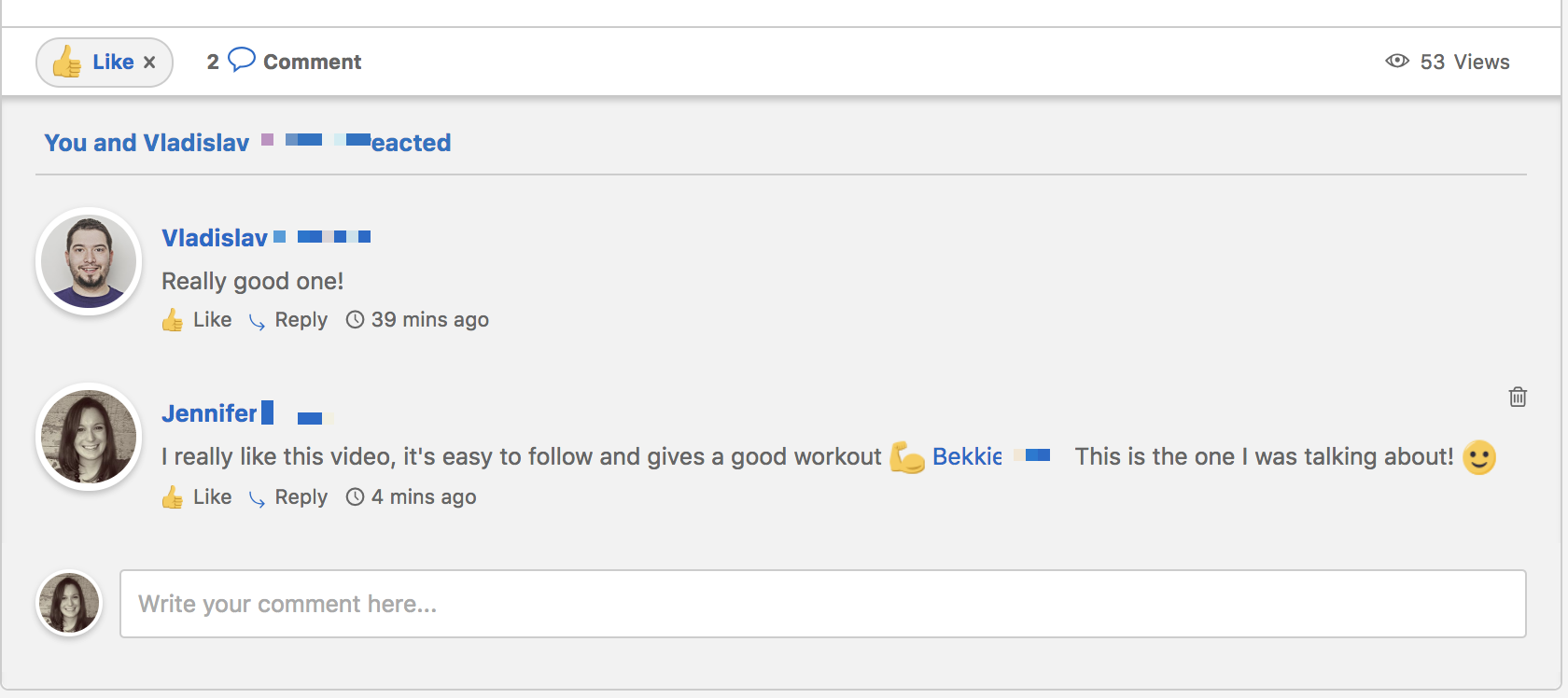Click the speech bubble comment icon
1568x698 pixels.
pyautogui.click(x=242, y=60)
